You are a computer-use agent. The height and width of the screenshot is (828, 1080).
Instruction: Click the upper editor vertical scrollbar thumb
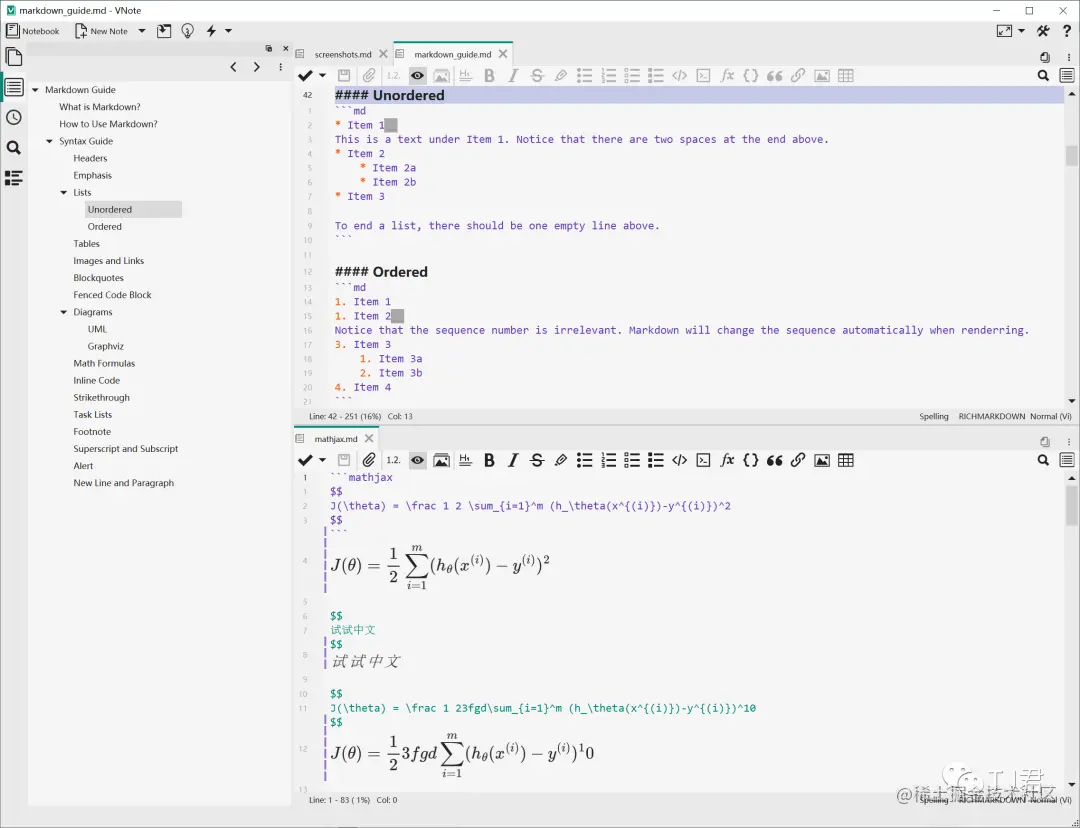point(1071,156)
